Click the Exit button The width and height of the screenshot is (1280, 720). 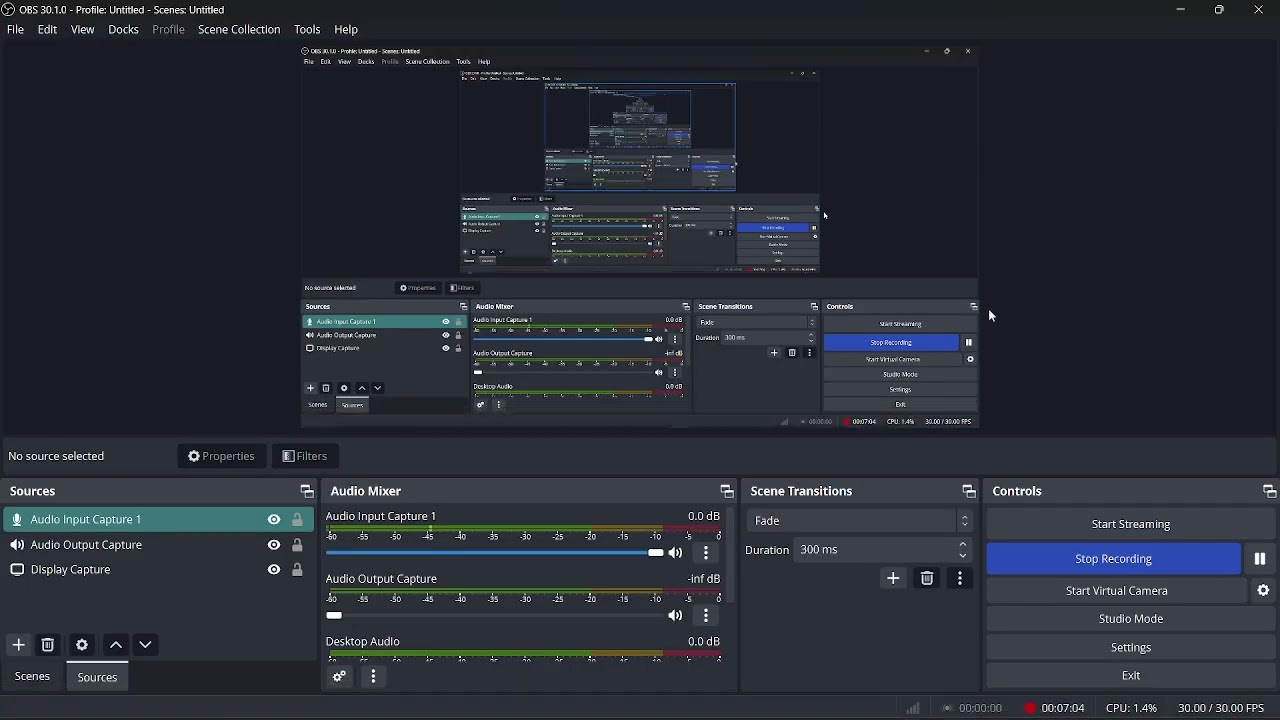click(1131, 676)
